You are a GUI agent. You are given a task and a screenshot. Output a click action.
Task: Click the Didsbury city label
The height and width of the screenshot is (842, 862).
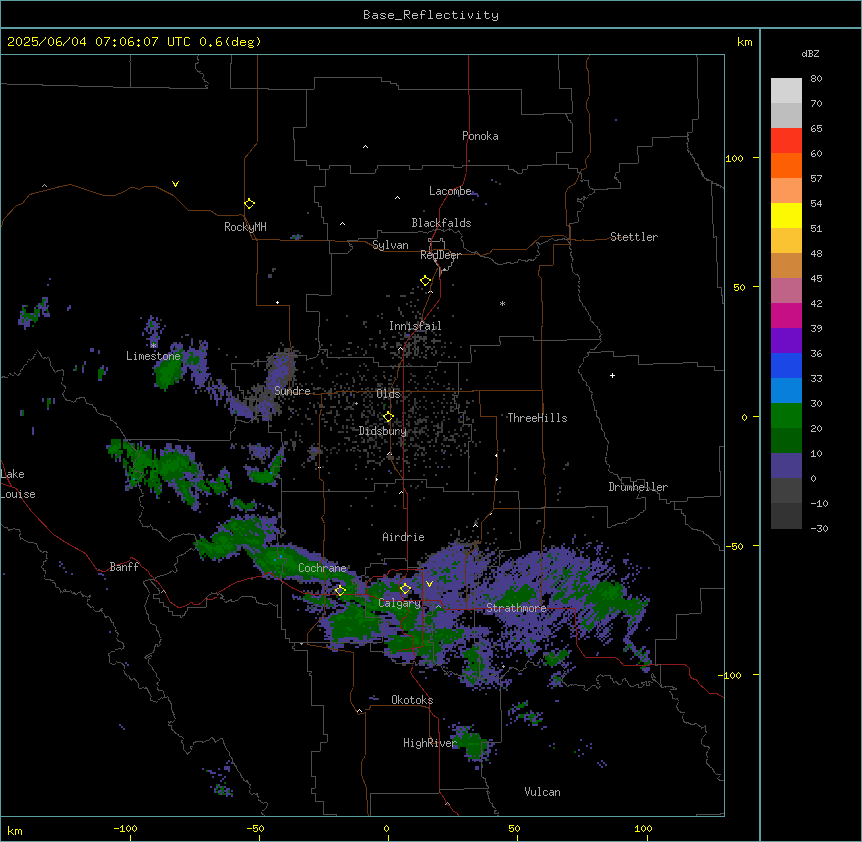(383, 431)
